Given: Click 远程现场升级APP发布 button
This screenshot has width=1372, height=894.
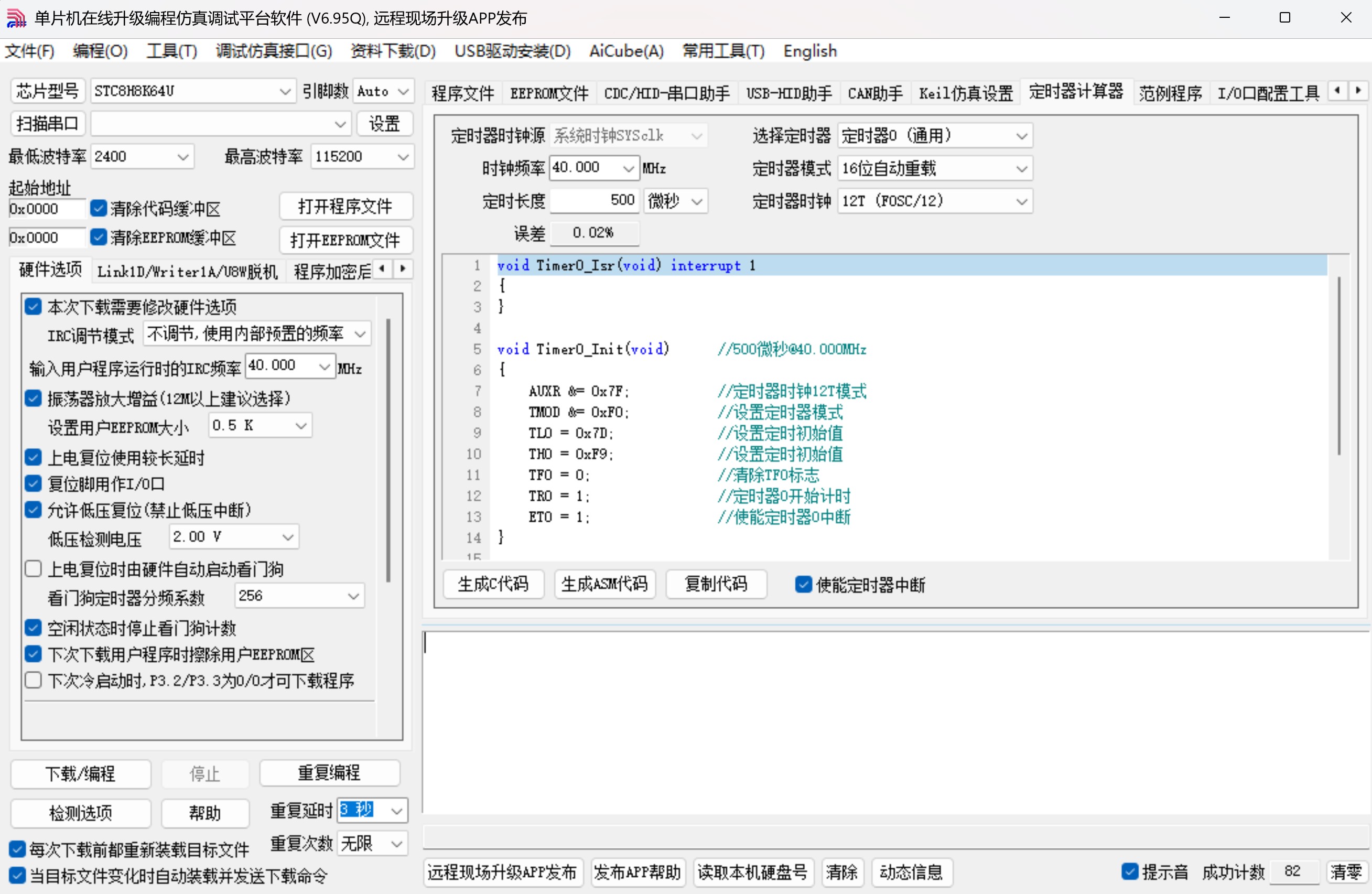Looking at the screenshot, I should 502,871.
